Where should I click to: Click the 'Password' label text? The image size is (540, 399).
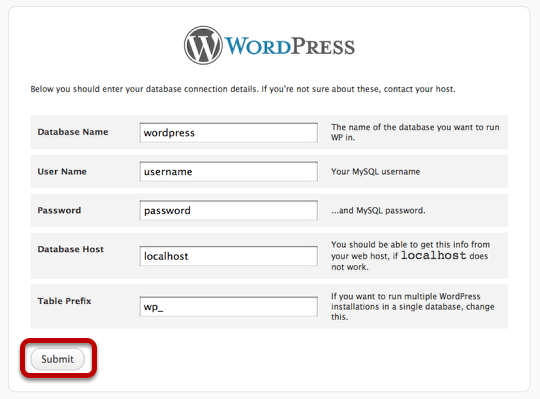pyautogui.click(x=59, y=210)
